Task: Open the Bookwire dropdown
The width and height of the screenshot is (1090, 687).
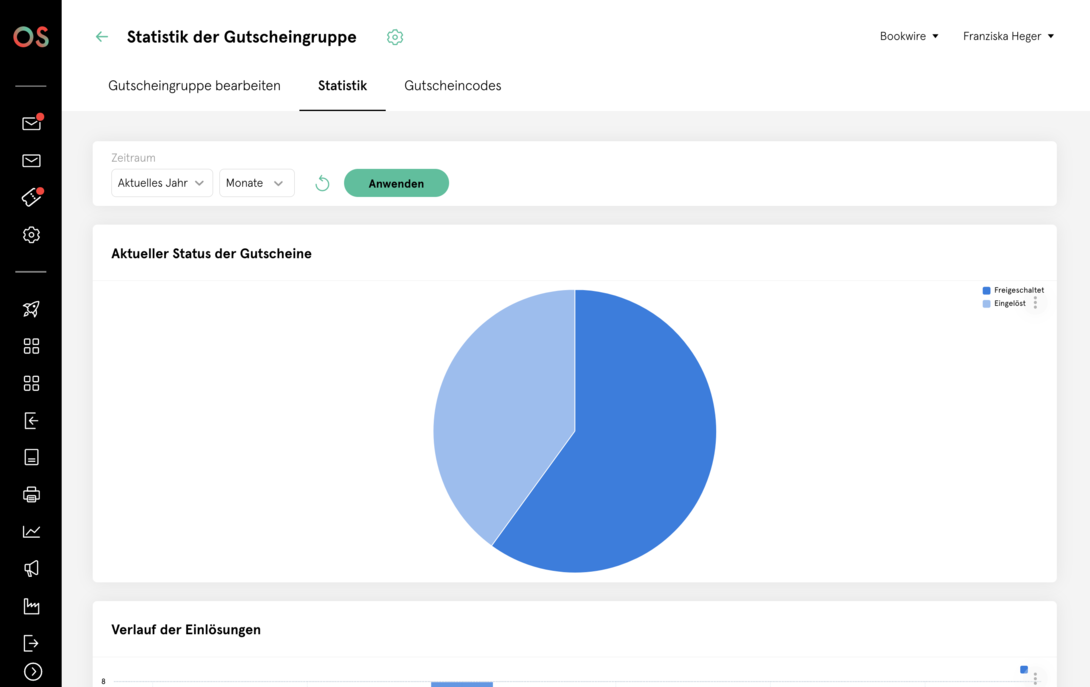Action: click(909, 36)
